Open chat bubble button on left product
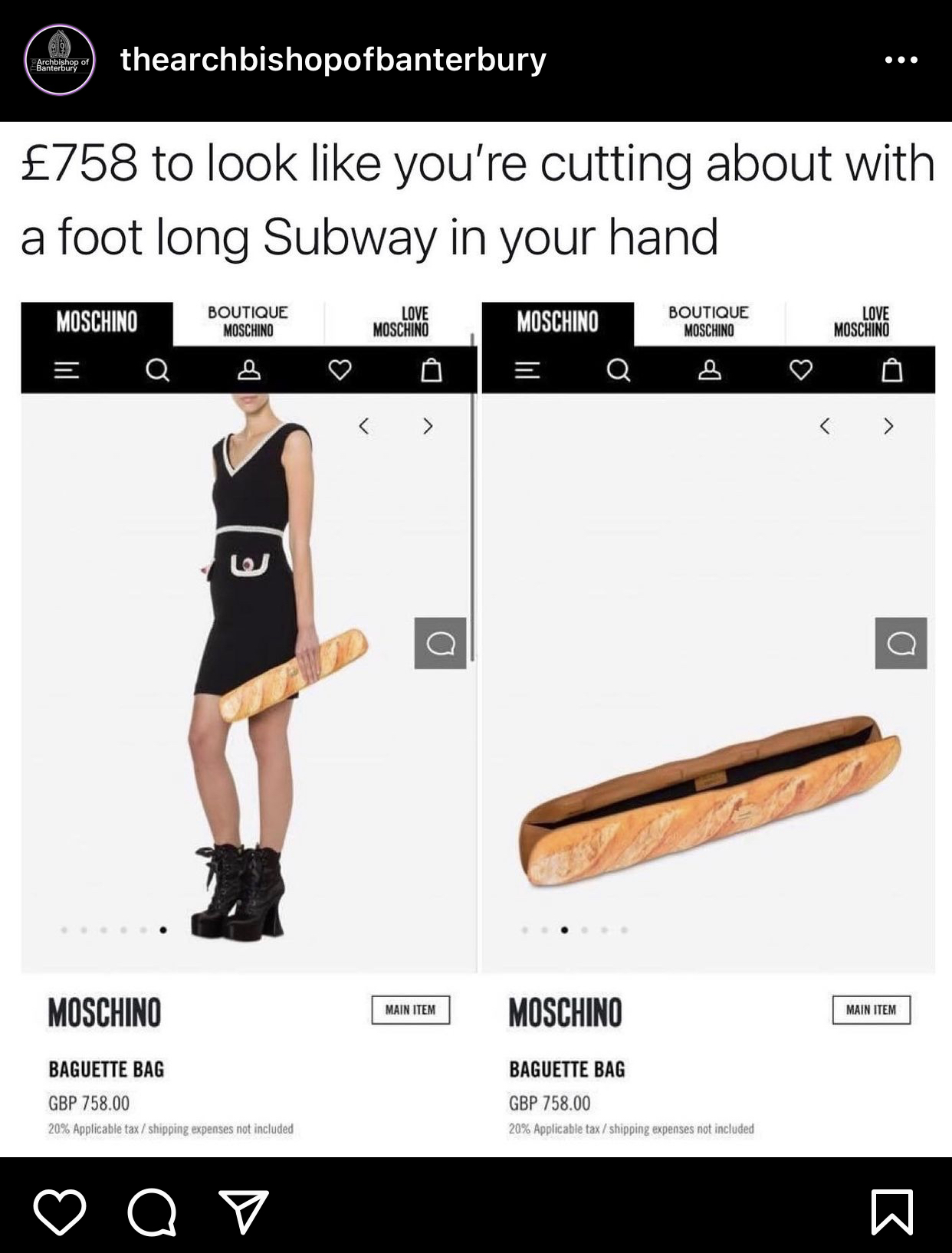The width and height of the screenshot is (952, 1253). pos(441,643)
